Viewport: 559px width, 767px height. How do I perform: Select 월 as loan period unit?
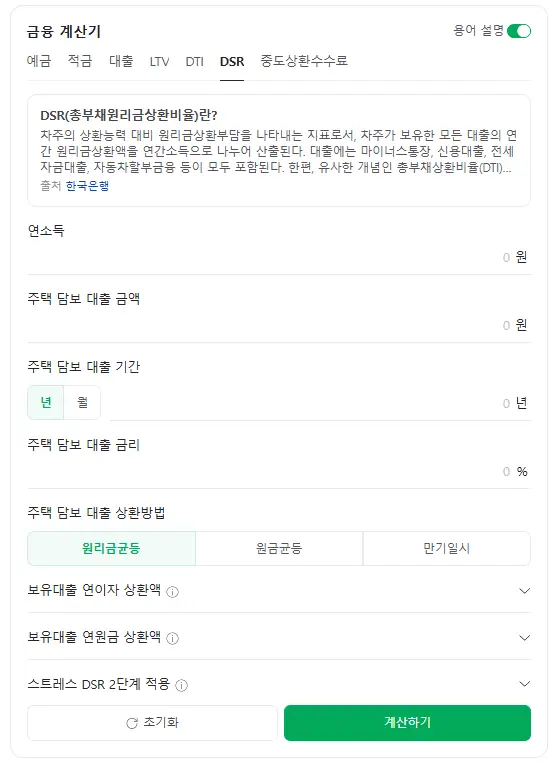coord(82,403)
